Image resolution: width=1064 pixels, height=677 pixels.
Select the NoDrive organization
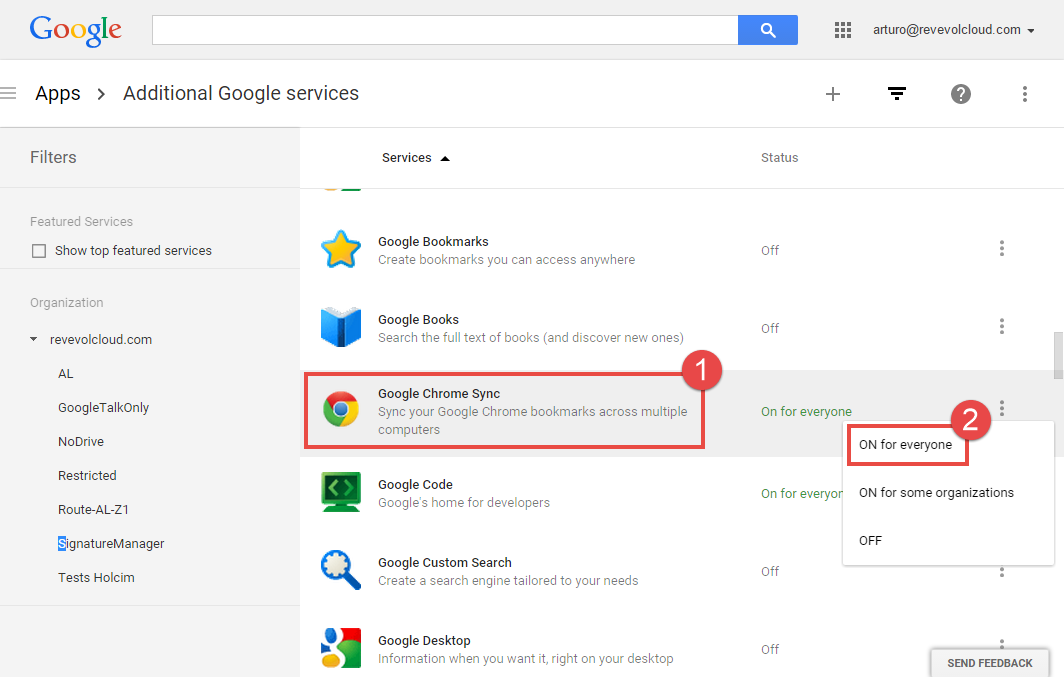pos(81,442)
